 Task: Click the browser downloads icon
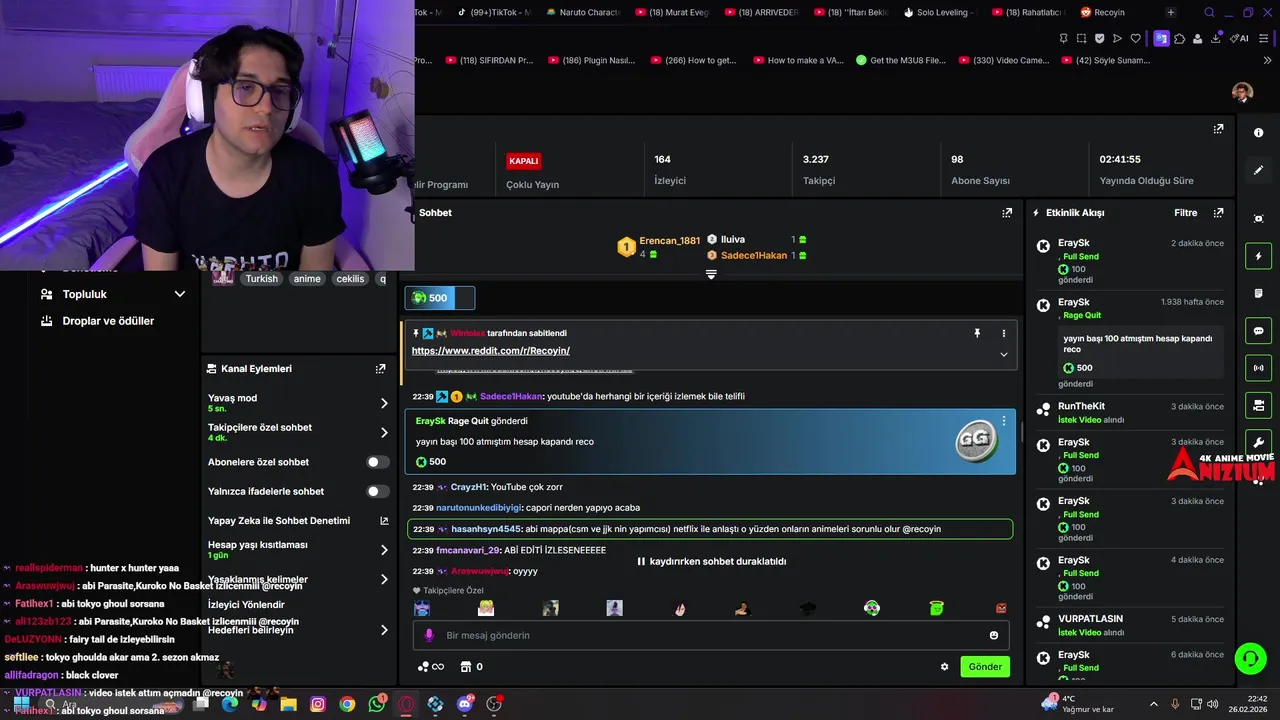click(1216, 38)
